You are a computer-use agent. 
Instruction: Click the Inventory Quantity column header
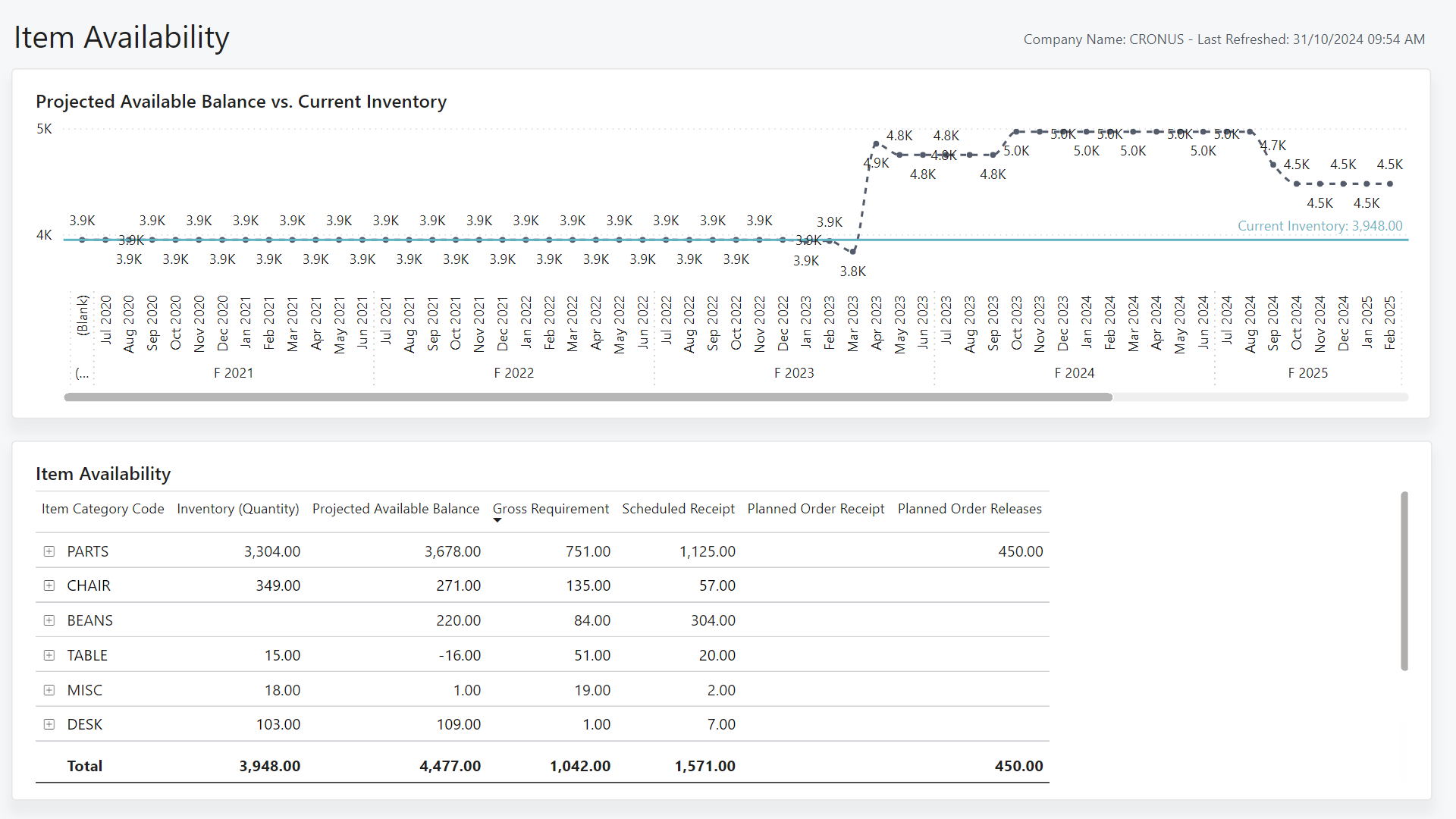point(238,508)
